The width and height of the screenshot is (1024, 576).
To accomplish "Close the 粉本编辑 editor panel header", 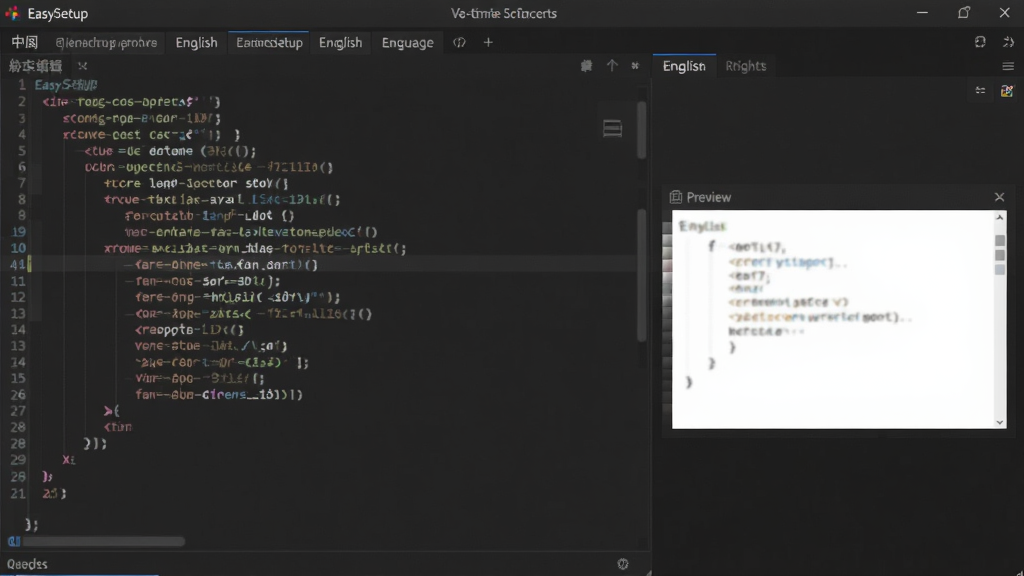I will pyautogui.click(x=82, y=65).
